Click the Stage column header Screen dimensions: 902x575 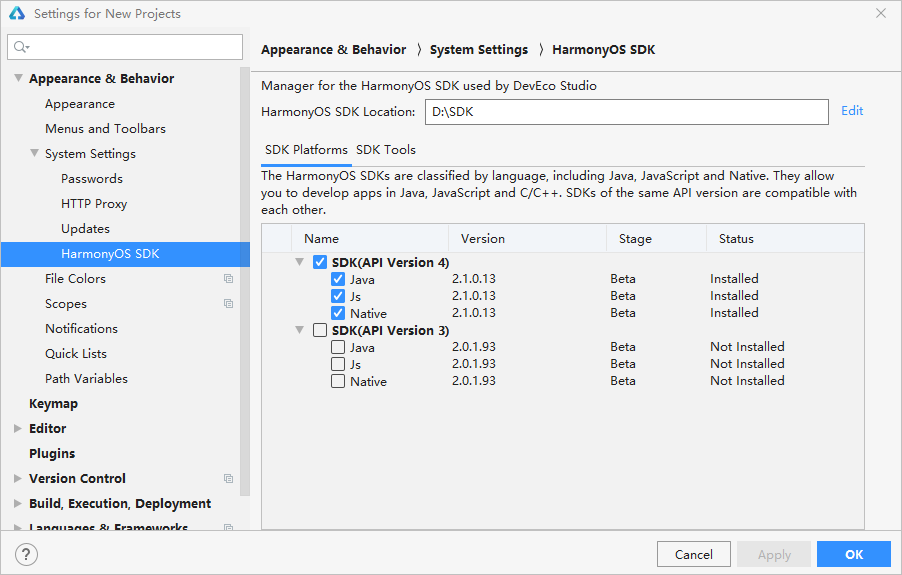(656, 239)
